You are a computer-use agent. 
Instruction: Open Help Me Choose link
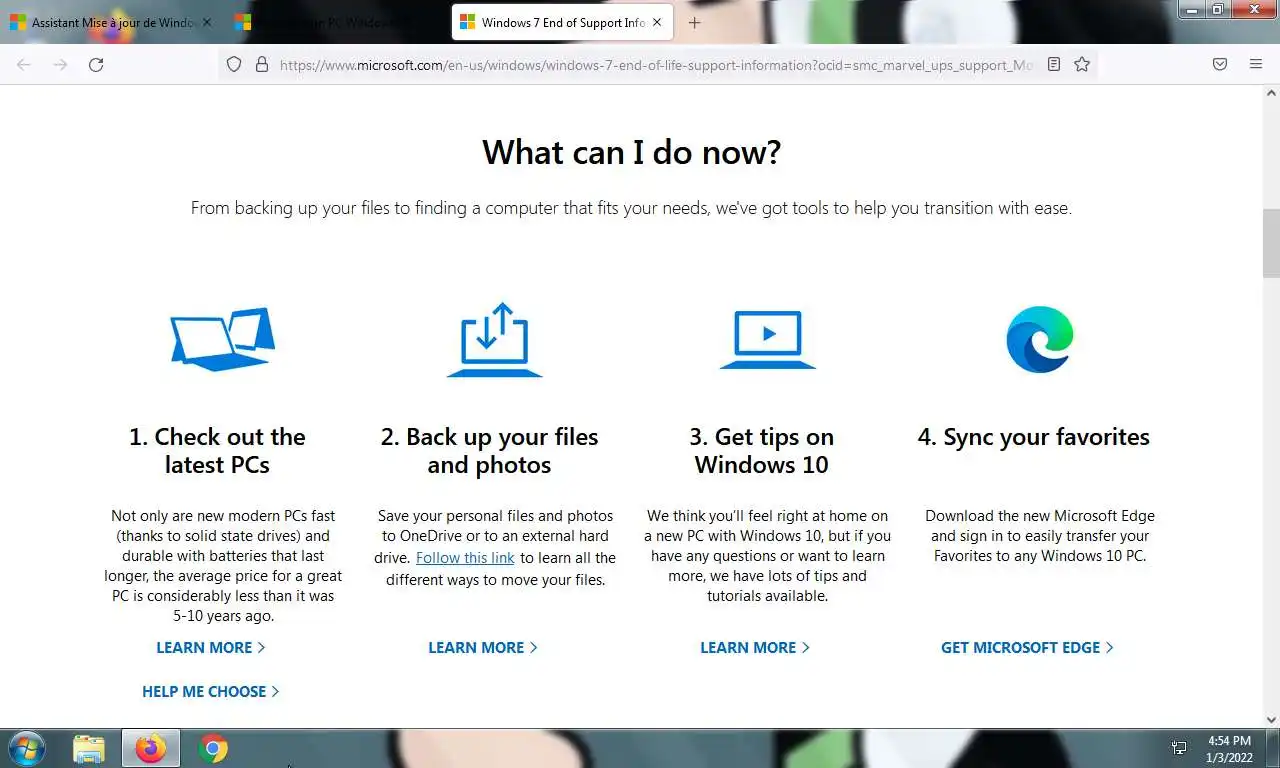click(x=211, y=692)
